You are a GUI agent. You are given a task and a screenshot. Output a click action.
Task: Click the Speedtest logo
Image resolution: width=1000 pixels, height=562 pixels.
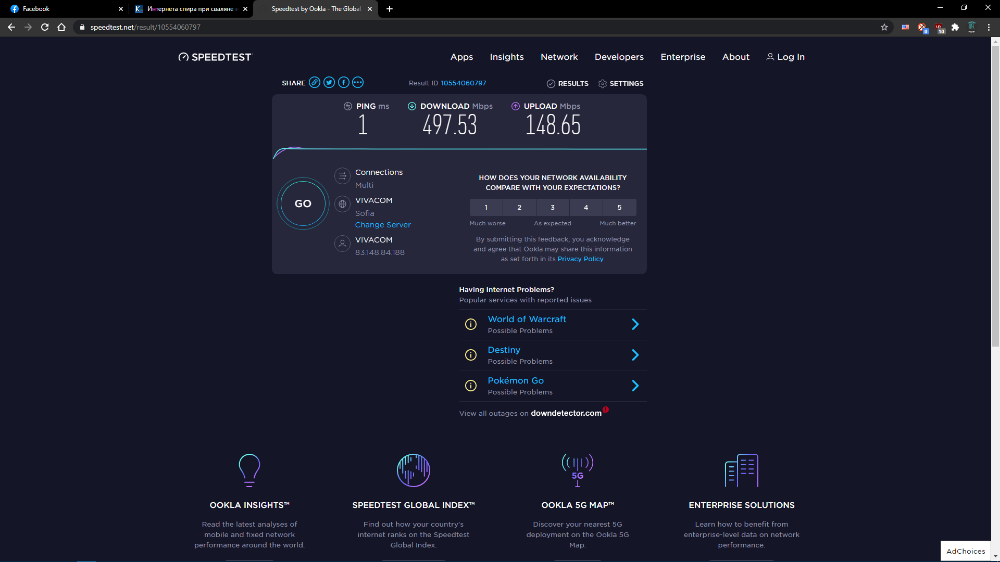point(215,57)
